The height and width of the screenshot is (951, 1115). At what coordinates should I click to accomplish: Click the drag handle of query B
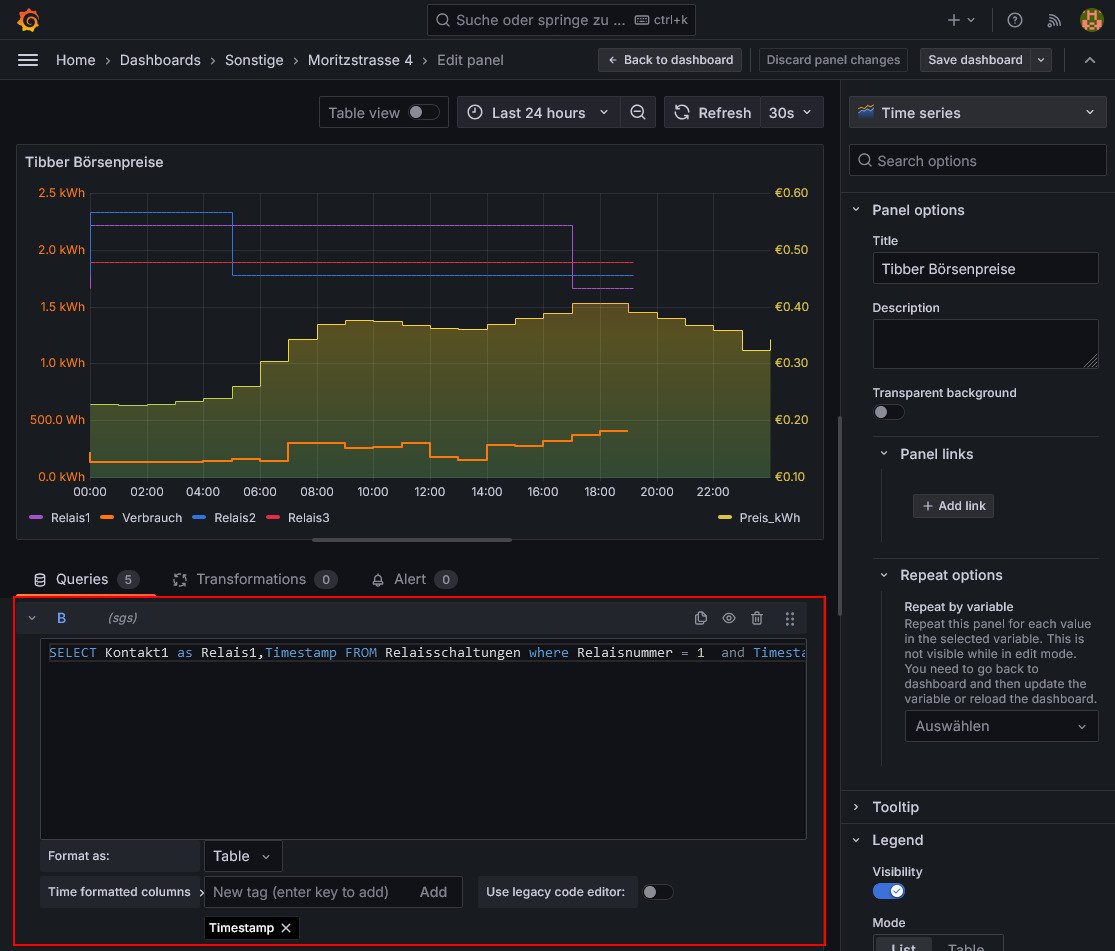tap(790, 619)
